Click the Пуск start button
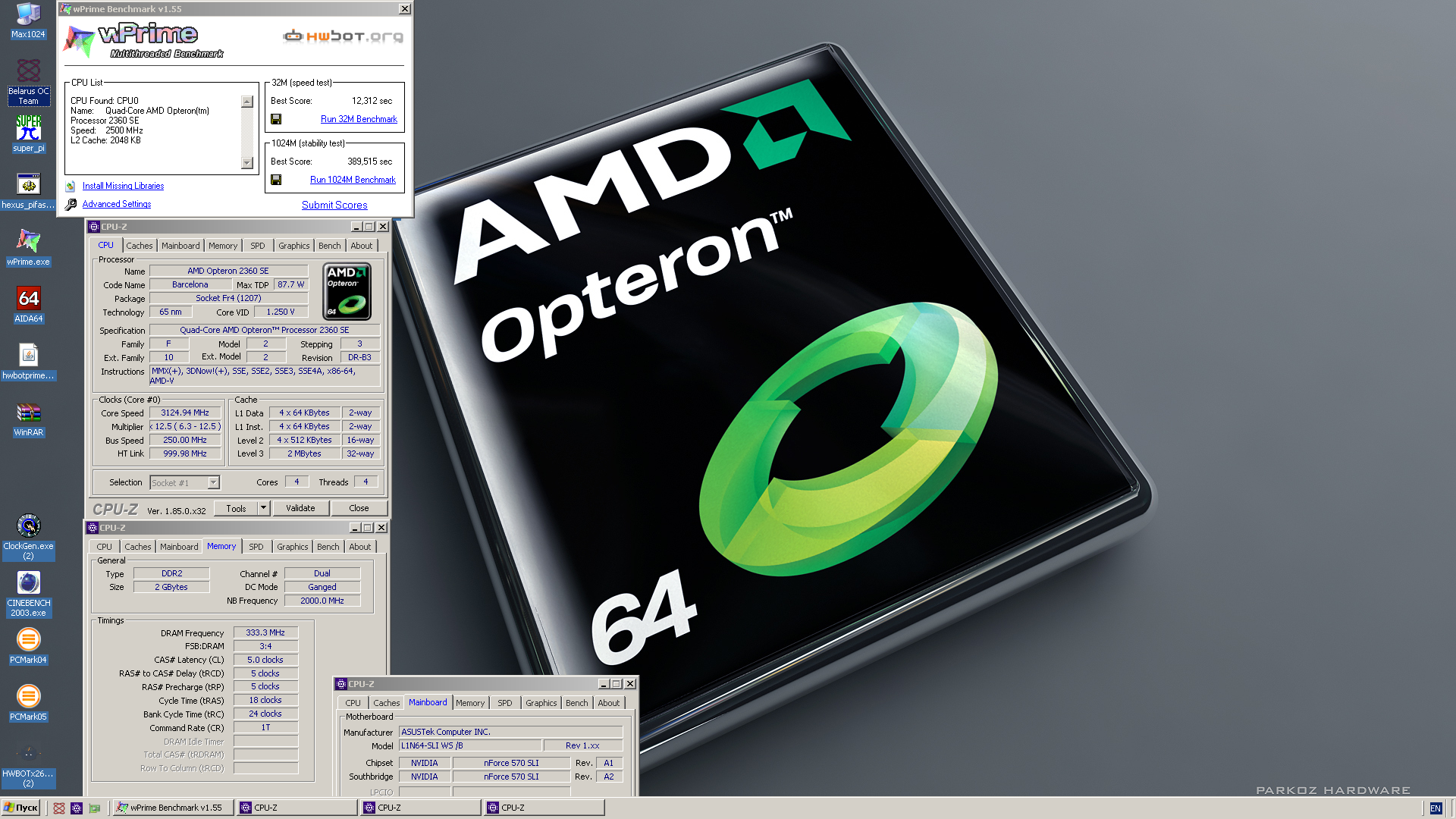The width and height of the screenshot is (1456, 819). coord(21,808)
